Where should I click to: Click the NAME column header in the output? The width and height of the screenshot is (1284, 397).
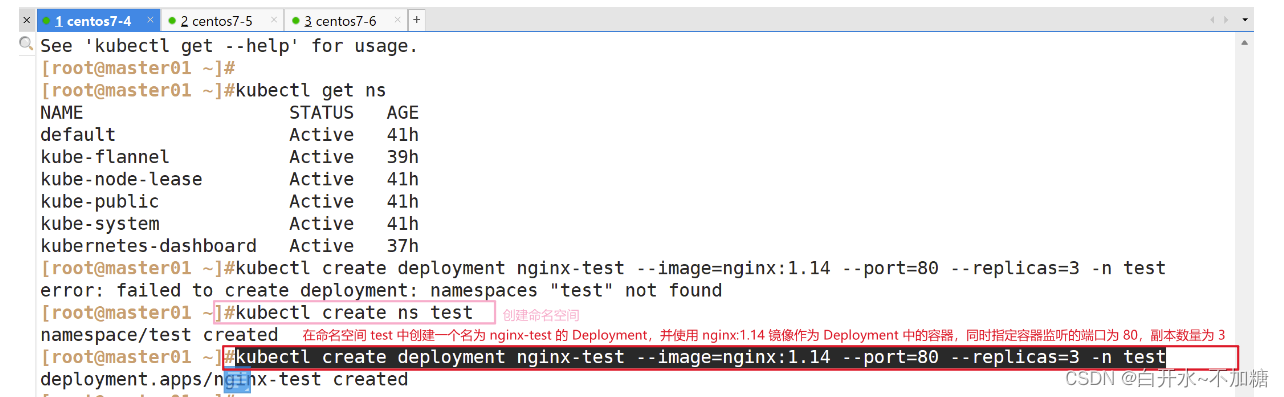pos(62,112)
